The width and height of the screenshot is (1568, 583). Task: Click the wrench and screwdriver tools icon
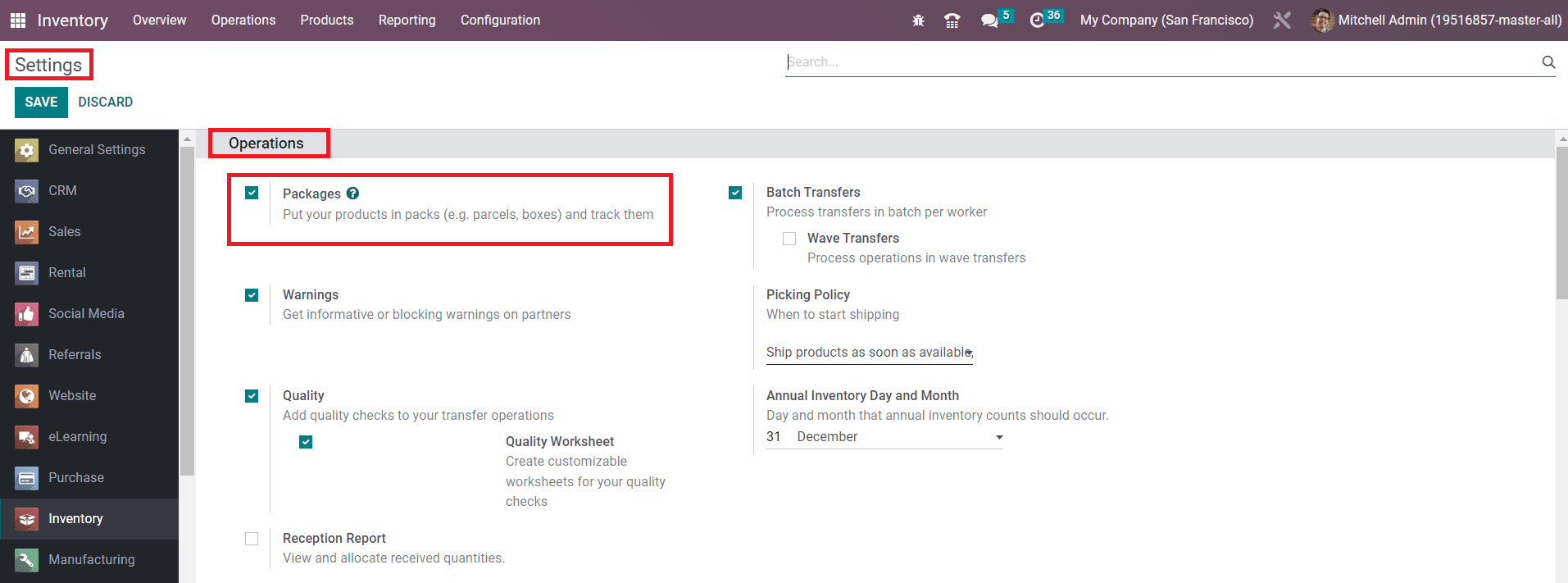click(1282, 20)
